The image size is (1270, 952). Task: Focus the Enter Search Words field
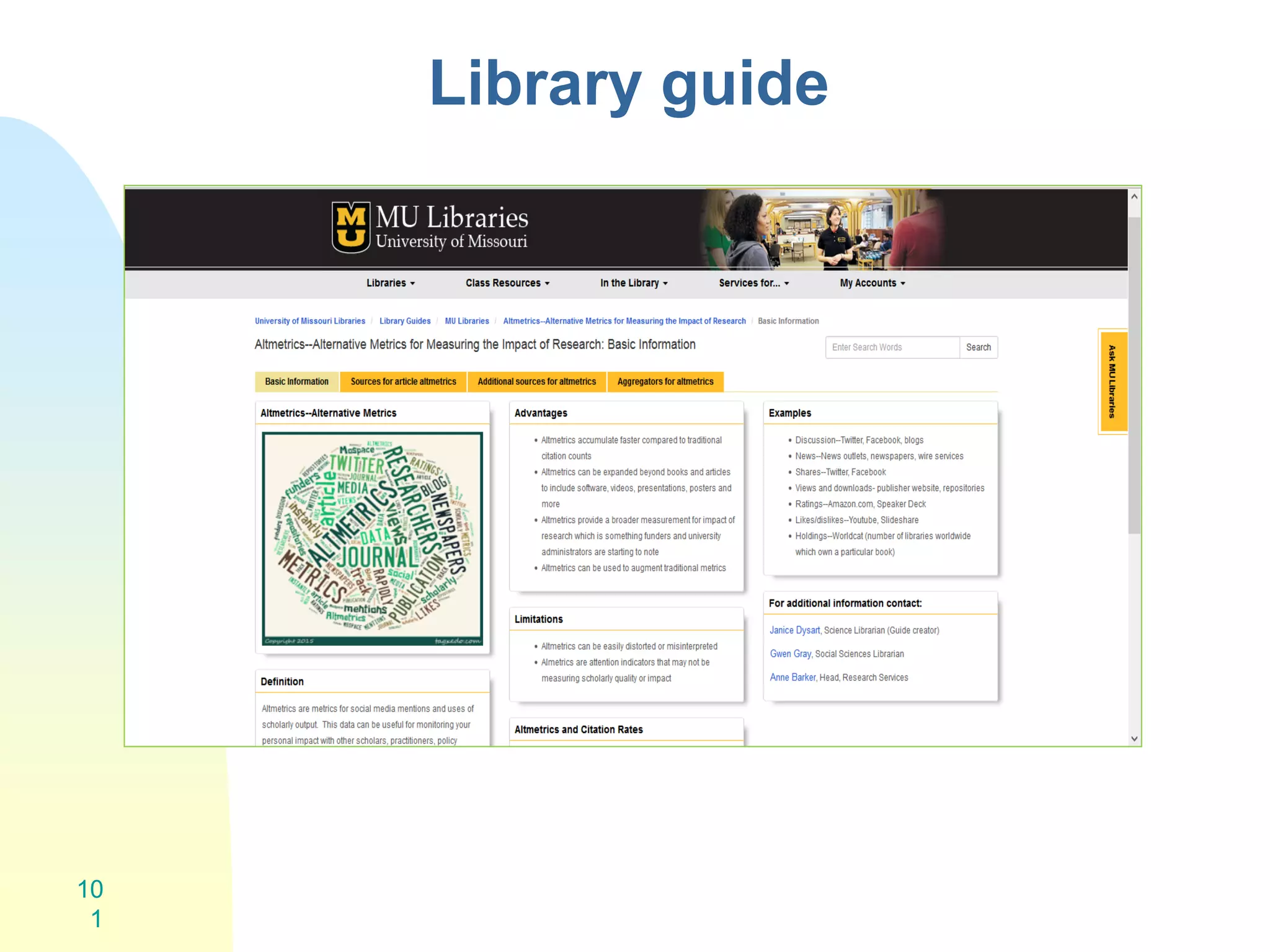pyautogui.click(x=892, y=348)
